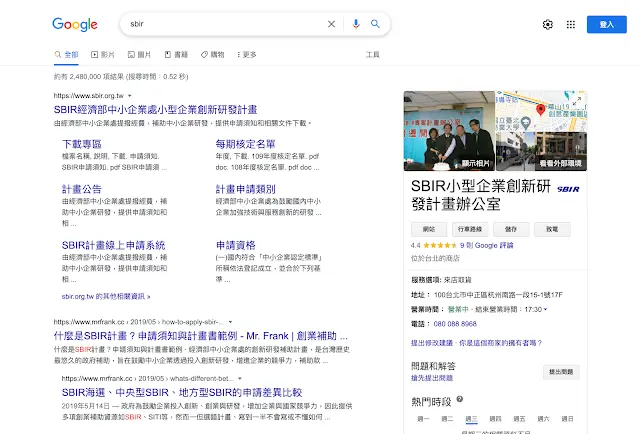This screenshot has width=640, height=434.
Task: Click the blue search magnifier icon
Action: pyautogui.click(x=375, y=24)
